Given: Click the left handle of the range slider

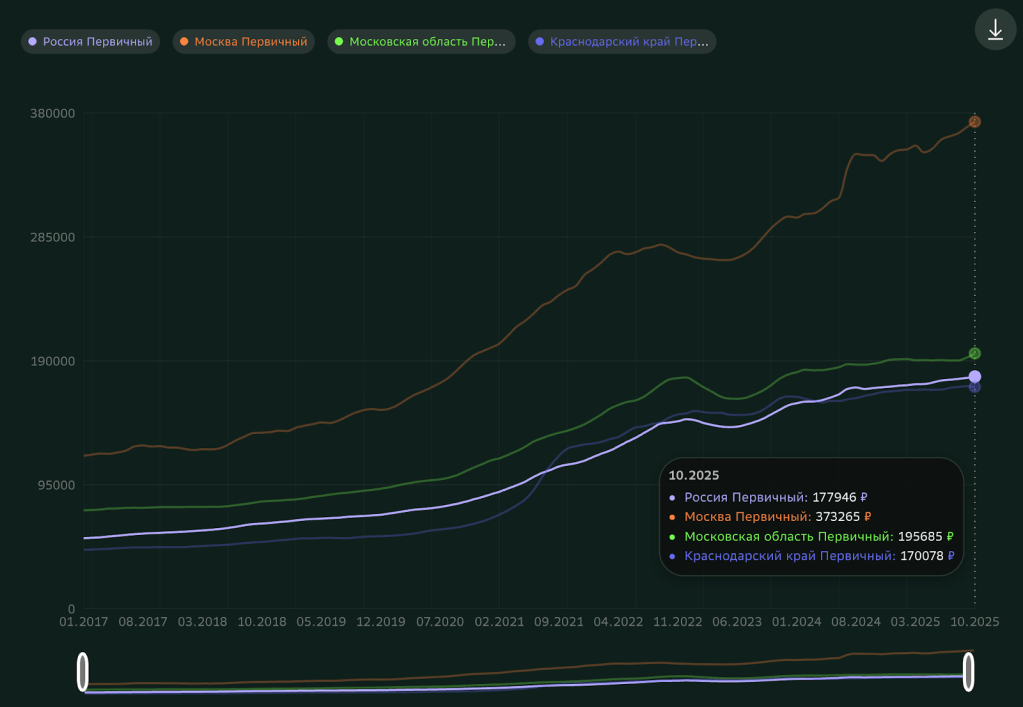Looking at the screenshot, I should pos(83,672).
